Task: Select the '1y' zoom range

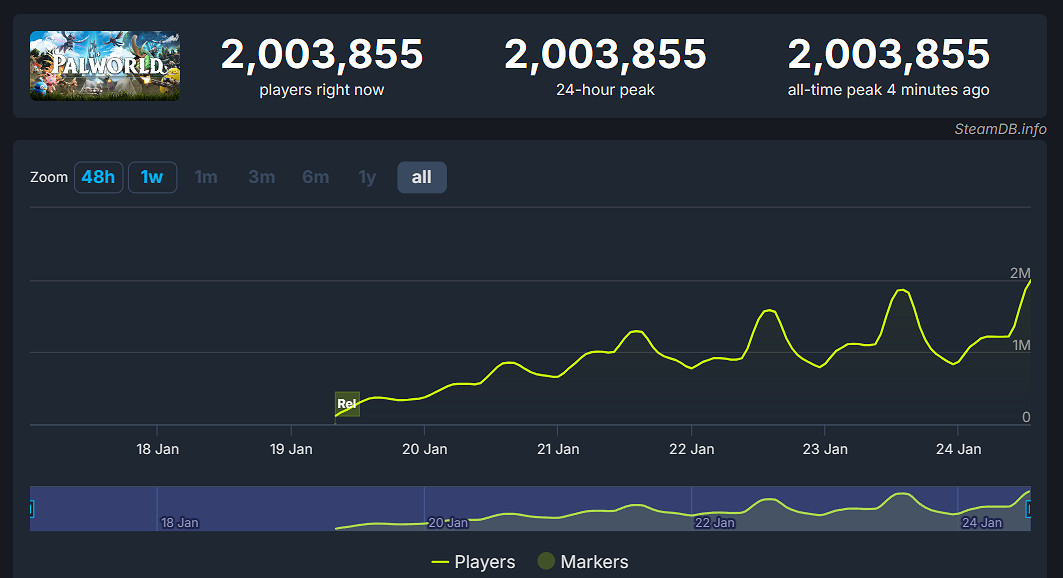Action: 366,177
